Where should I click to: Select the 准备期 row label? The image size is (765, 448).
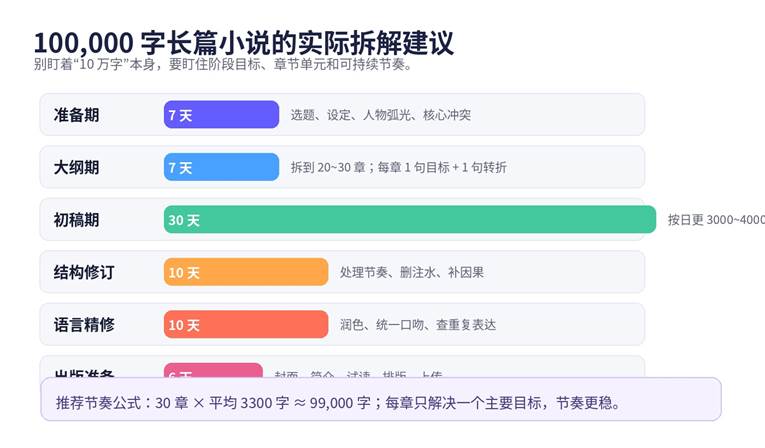(x=77, y=115)
